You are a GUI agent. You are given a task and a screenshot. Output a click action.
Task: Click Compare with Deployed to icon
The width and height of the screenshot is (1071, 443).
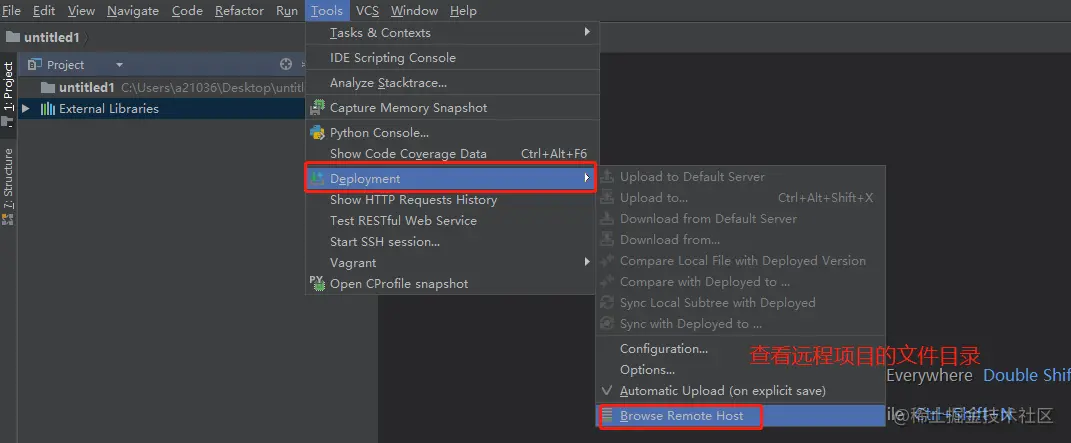607,282
